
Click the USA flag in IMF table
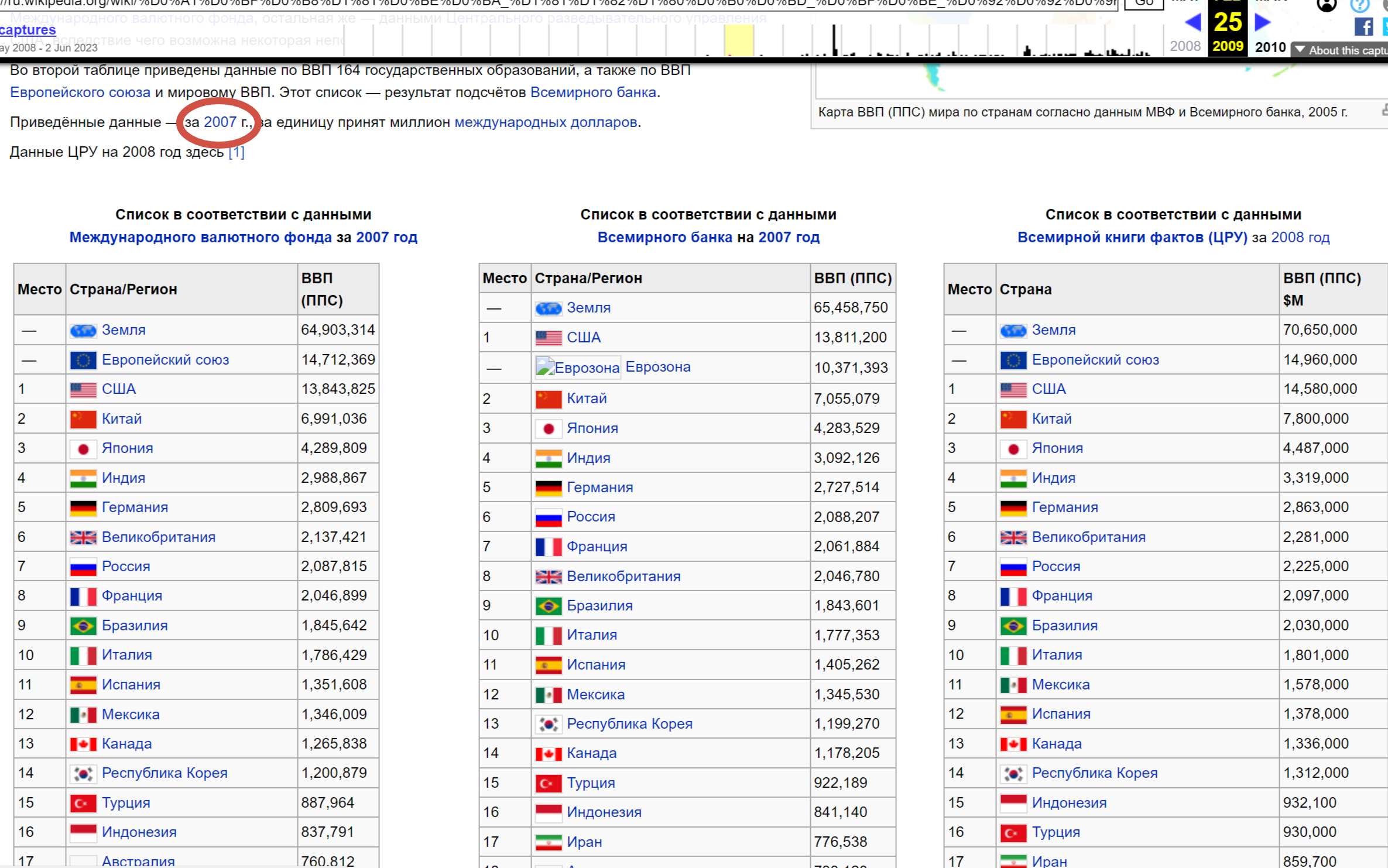pos(83,390)
